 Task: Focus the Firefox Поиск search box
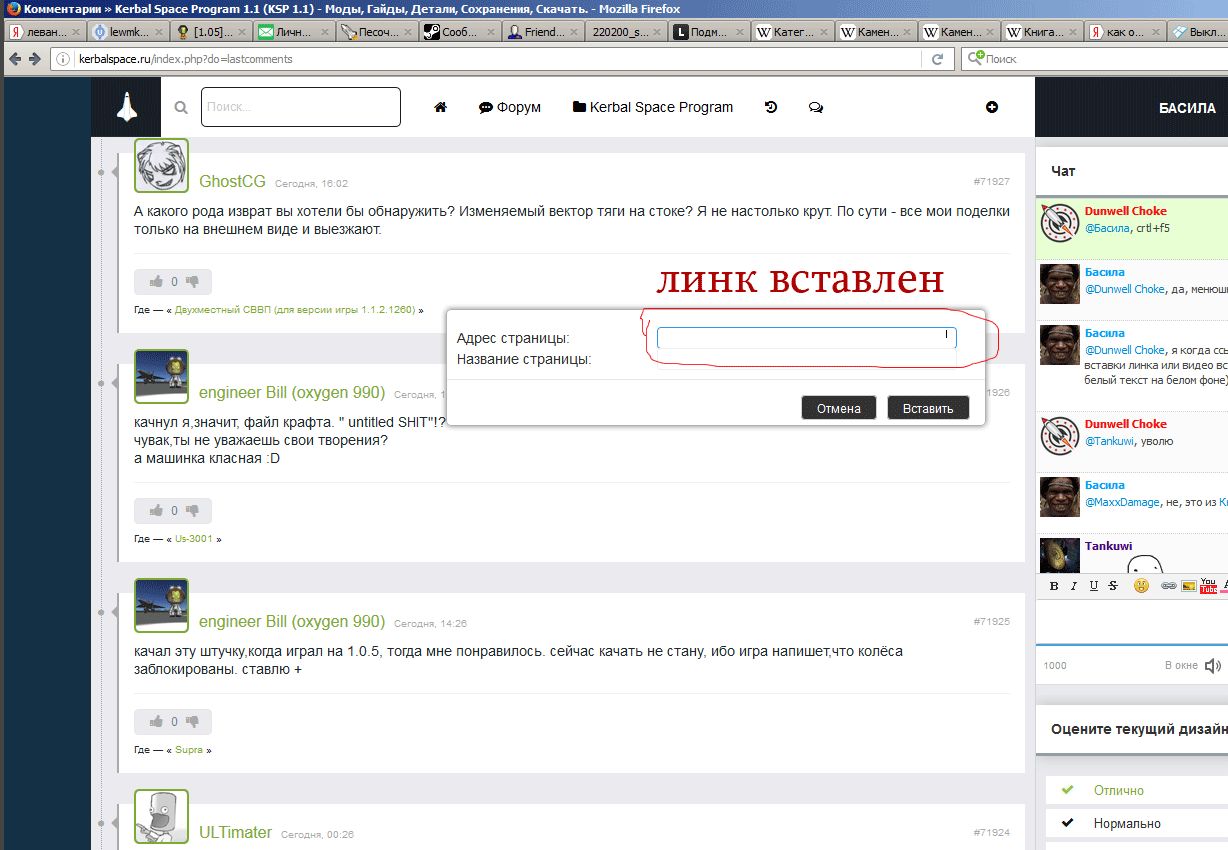click(x=1094, y=59)
